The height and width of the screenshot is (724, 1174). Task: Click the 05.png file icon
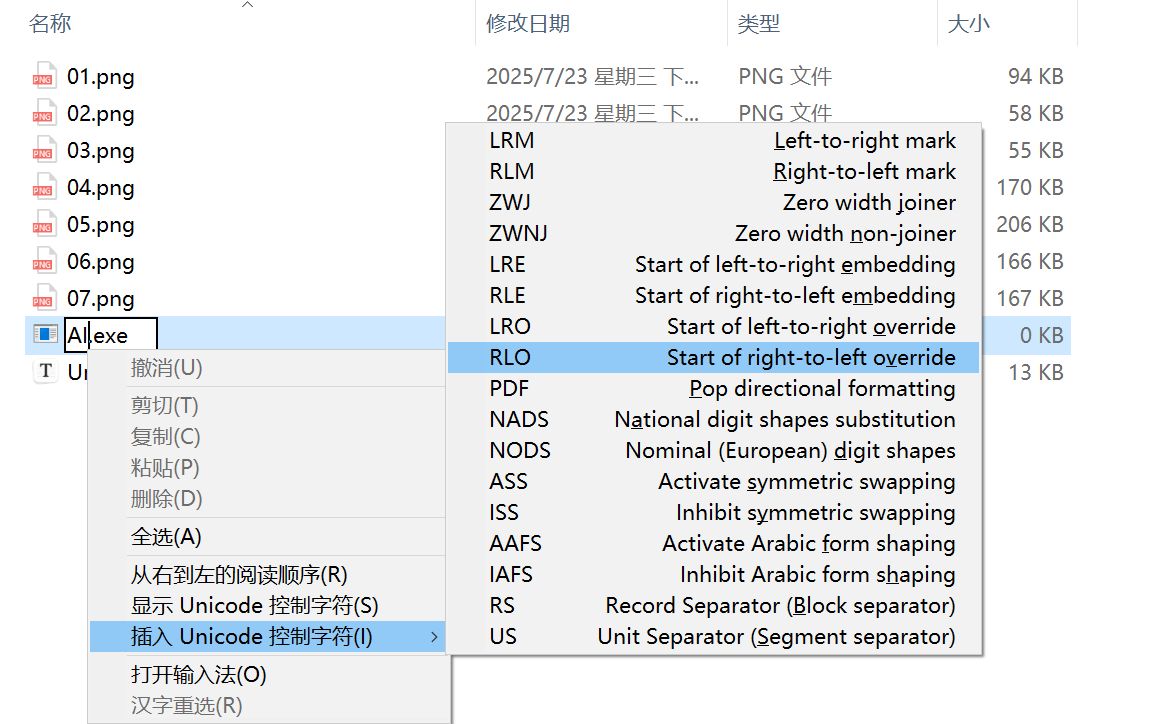pyautogui.click(x=42, y=225)
